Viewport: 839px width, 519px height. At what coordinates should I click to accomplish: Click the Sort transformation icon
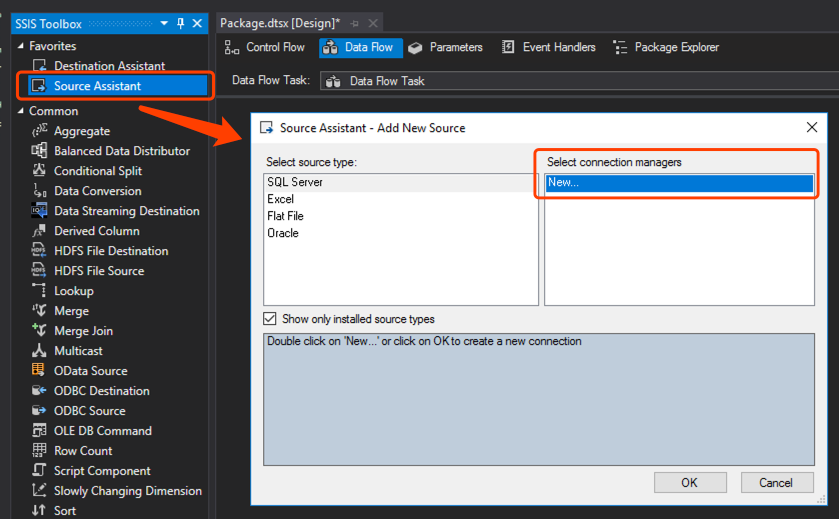click(39, 510)
